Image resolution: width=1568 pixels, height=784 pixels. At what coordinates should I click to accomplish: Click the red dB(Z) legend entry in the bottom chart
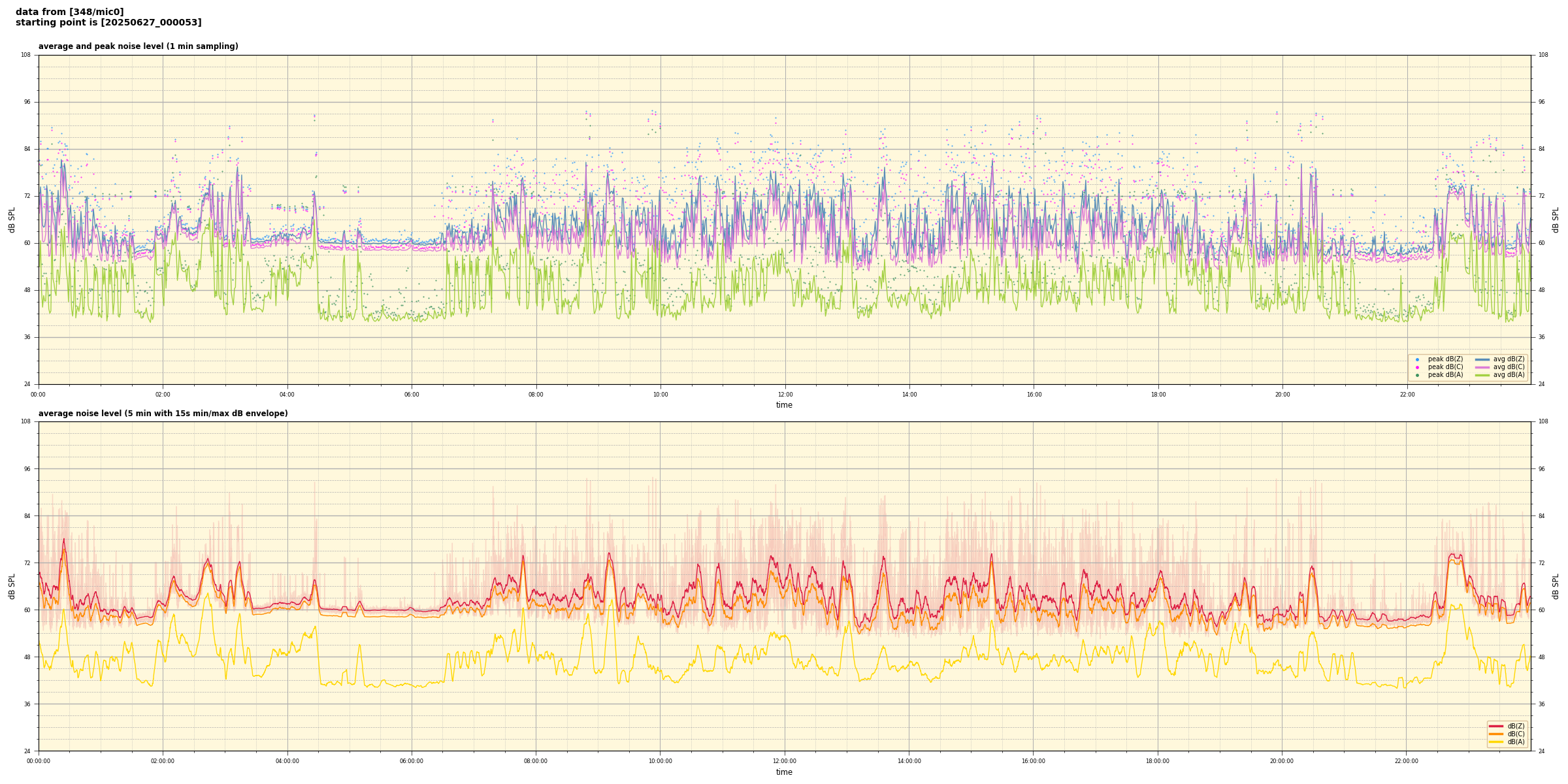tap(1496, 726)
